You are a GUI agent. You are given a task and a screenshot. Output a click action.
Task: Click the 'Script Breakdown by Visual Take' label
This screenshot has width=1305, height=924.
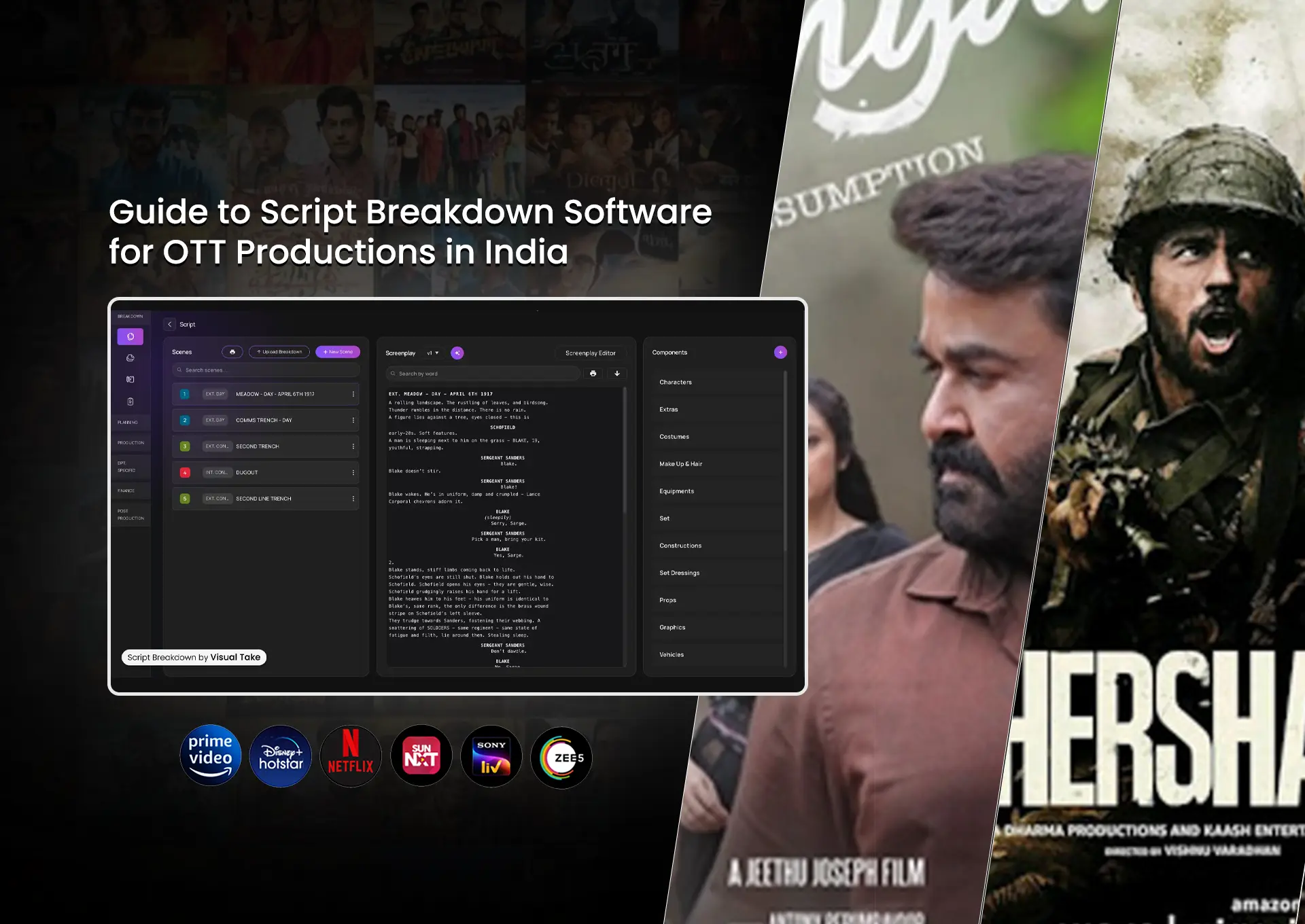pos(194,658)
